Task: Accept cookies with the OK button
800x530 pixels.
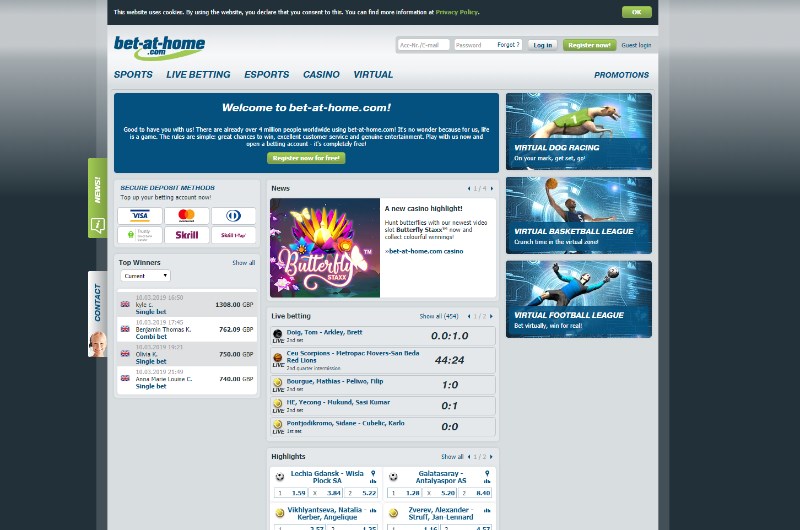Action: point(636,12)
